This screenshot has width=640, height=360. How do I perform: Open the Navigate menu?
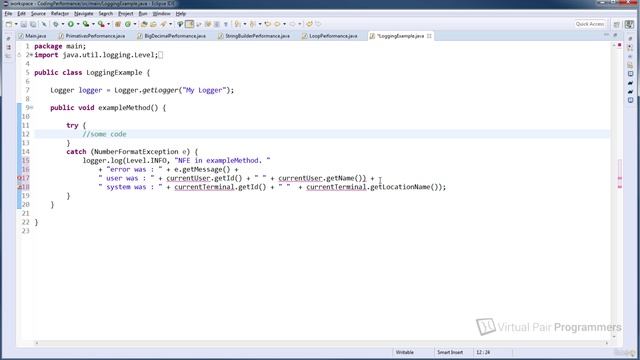(x=84, y=13)
